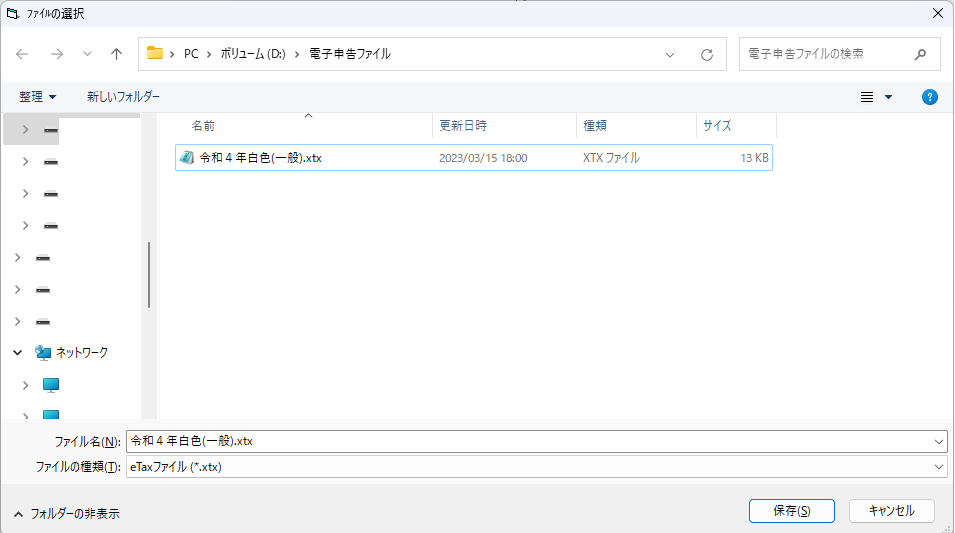The image size is (955, 533).
Task: Click キャンセル to cancel the dialog
Action: [892, 511]
